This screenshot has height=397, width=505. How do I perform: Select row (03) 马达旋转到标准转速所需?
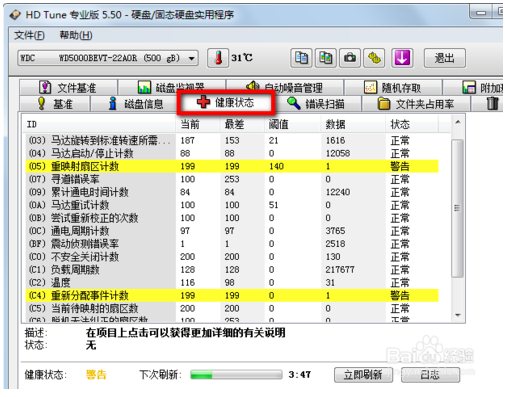pyautogui.click(x=232, y=140)
